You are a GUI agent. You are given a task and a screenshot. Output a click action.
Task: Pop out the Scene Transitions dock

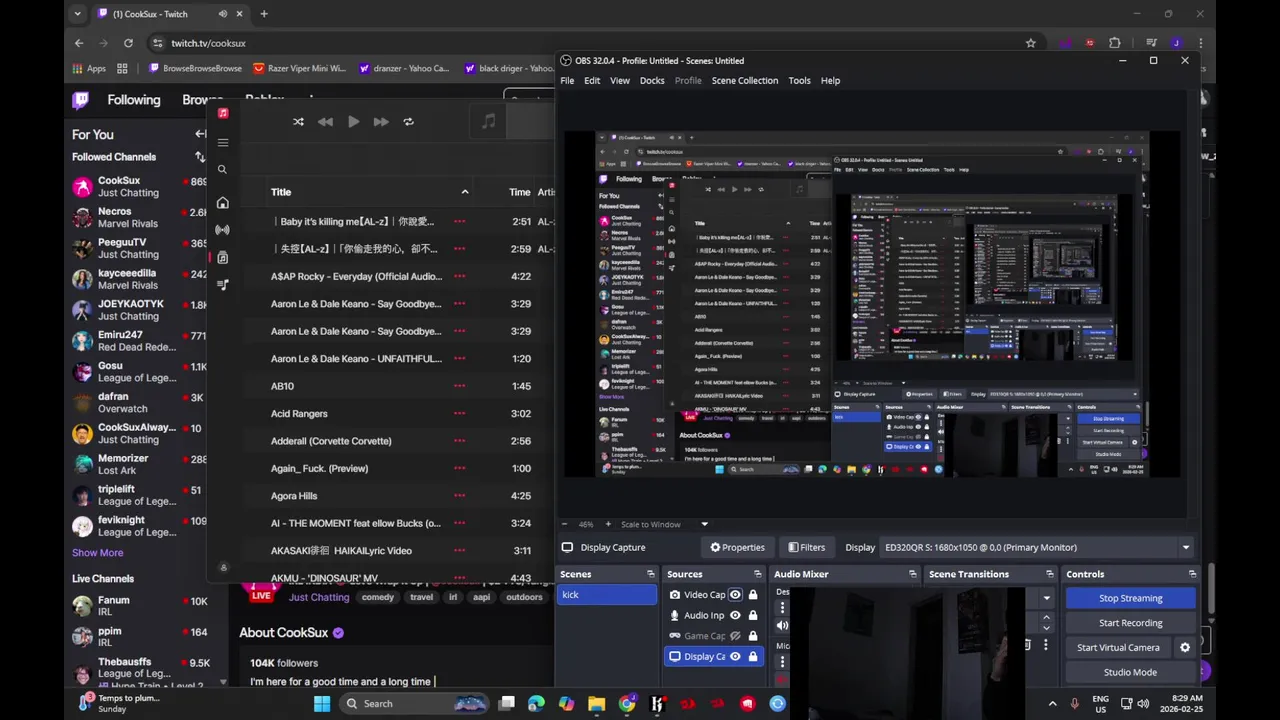pyautogui.click(x=1050, y=574)
